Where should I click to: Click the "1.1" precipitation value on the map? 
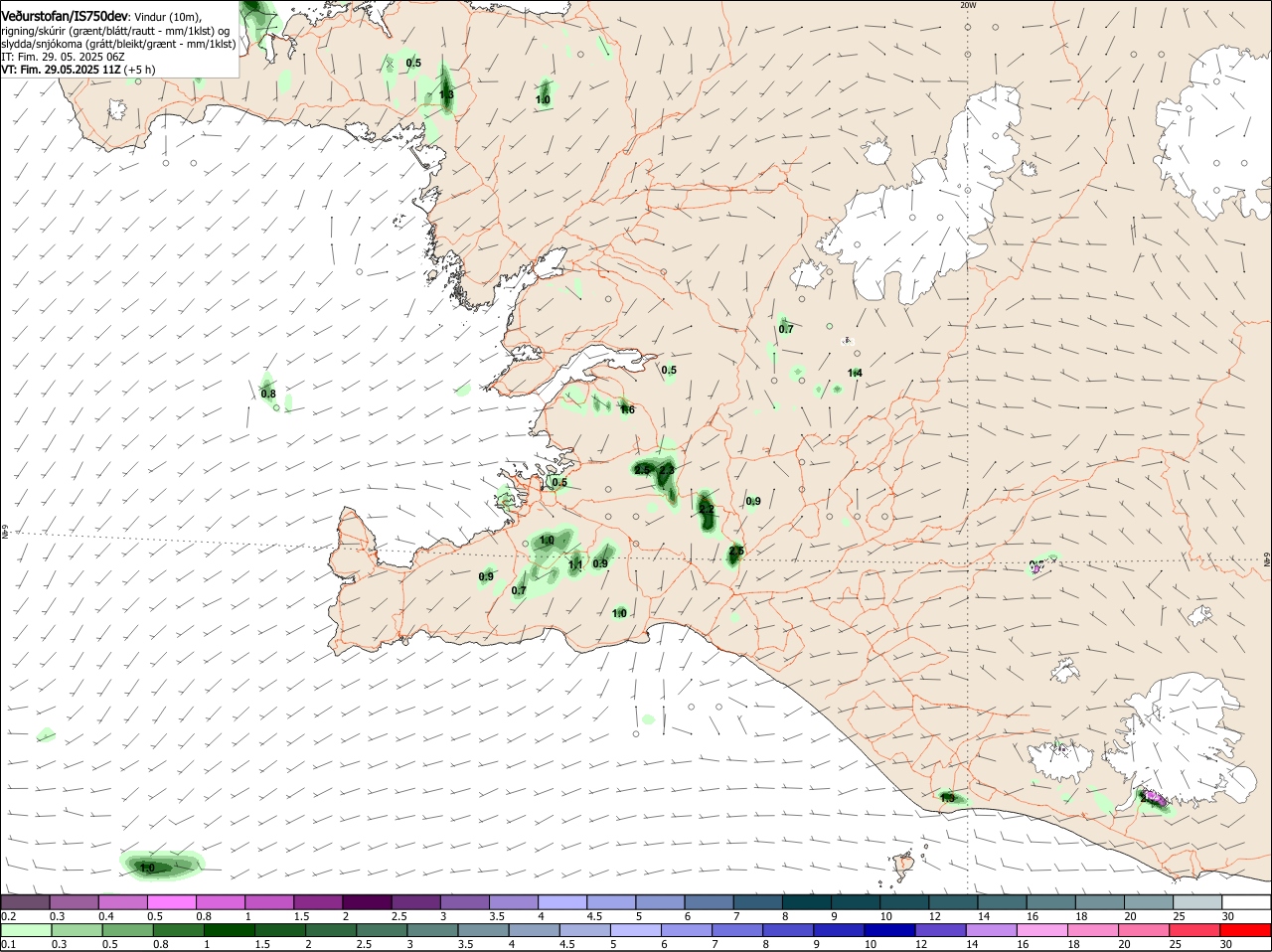click(x=575, y=564)
